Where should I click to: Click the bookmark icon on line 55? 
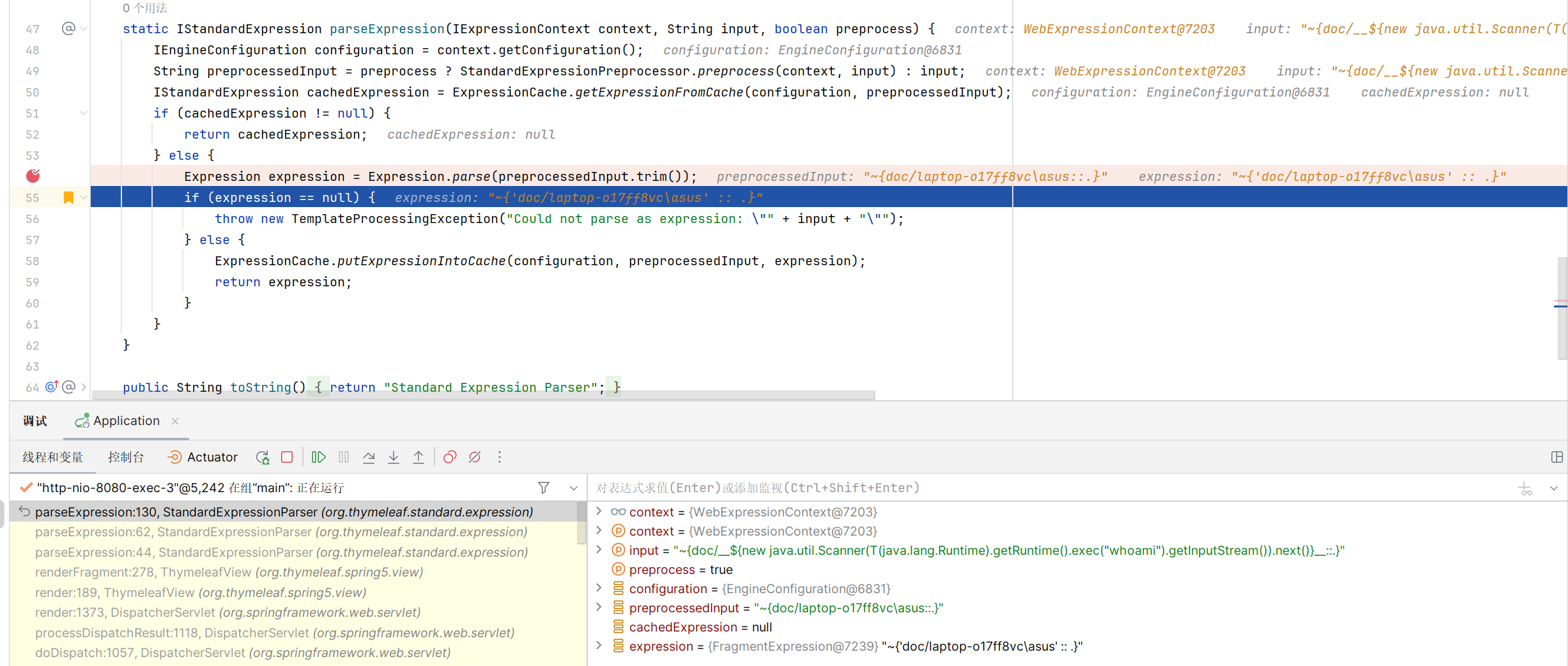[68, 197]
